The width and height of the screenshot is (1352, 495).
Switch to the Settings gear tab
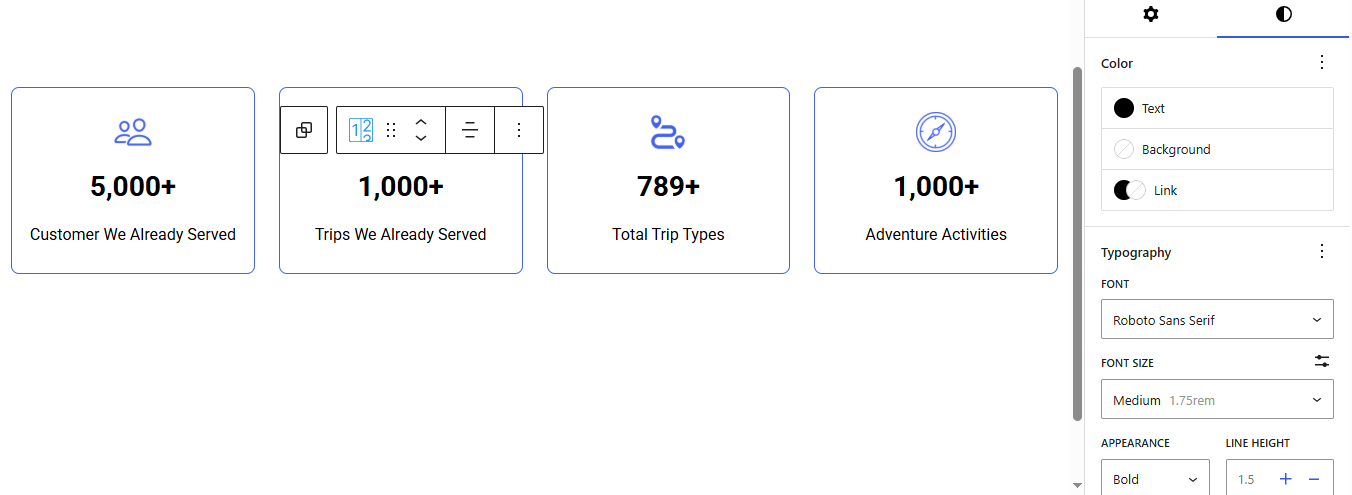click(x=1151, y=15)
